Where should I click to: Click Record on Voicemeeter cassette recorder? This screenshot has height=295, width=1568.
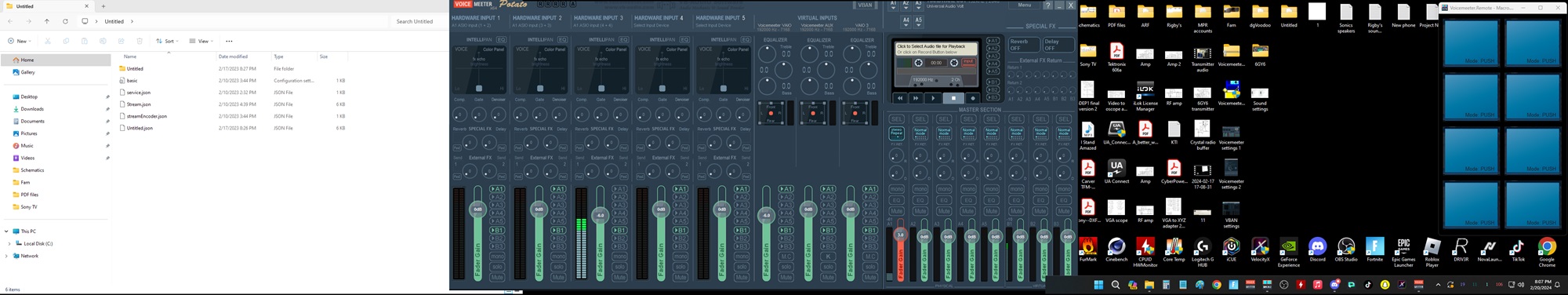coord(973,98)
